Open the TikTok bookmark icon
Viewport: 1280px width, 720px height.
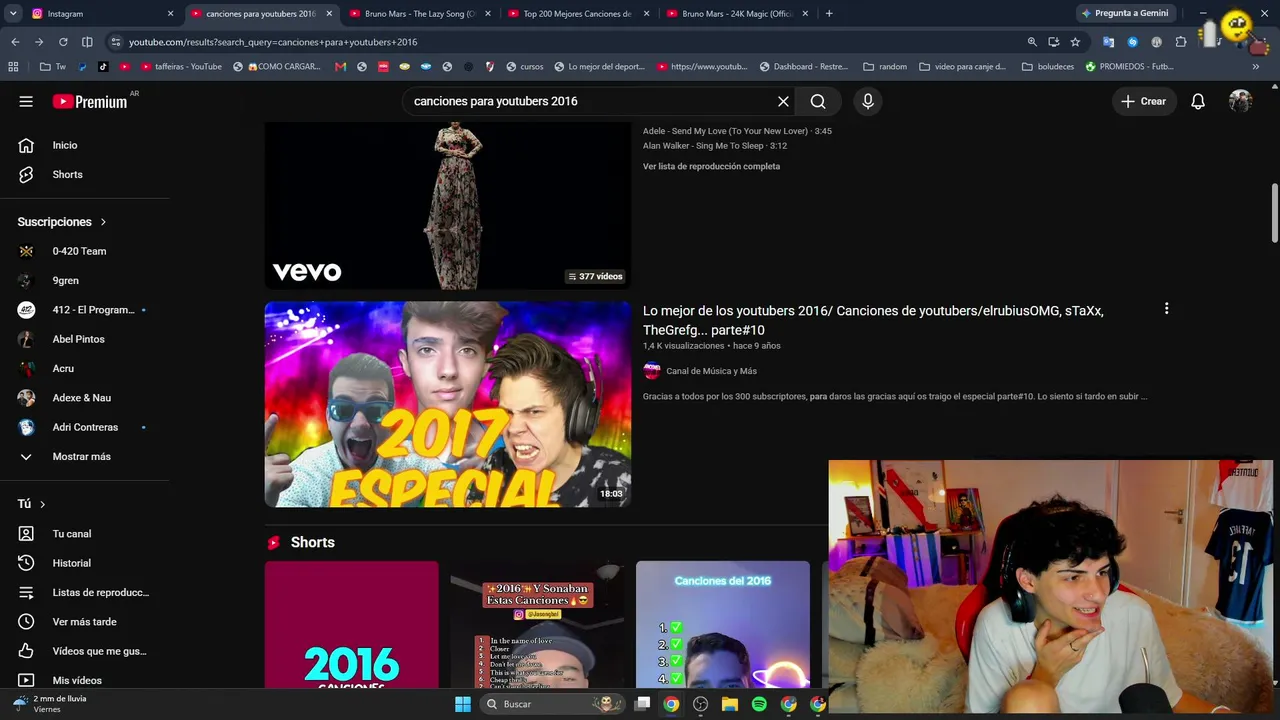[102, 67]
